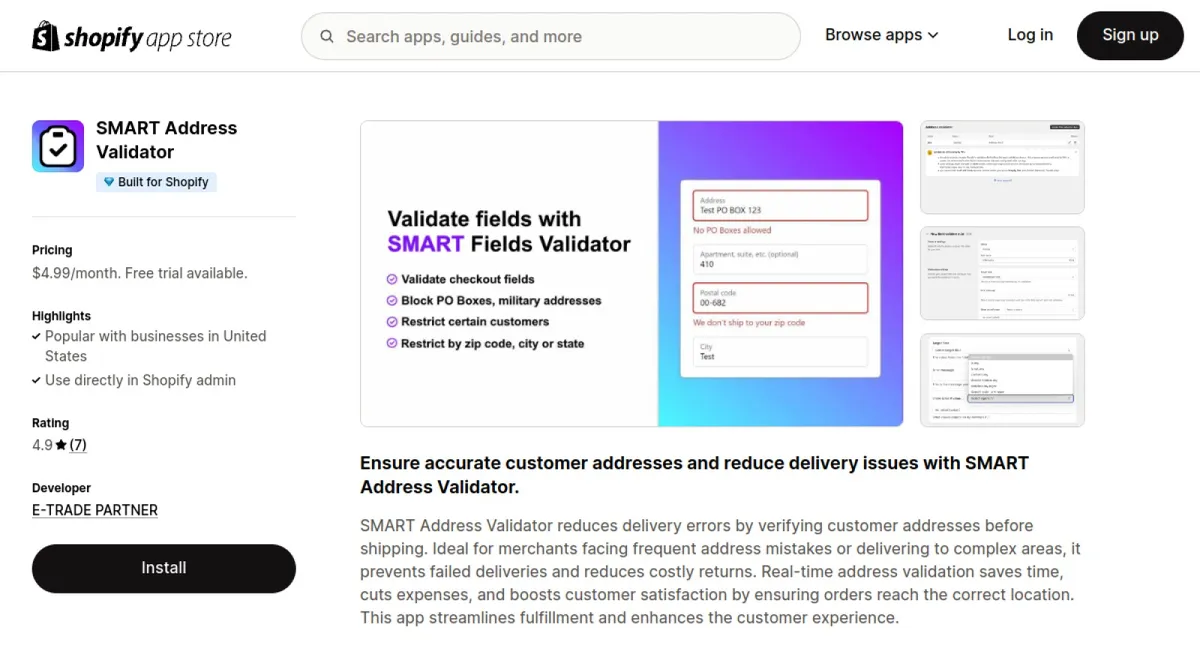
Task: Click the Validate checkout fields checkmark icon
Action: (x=392, y=279)
